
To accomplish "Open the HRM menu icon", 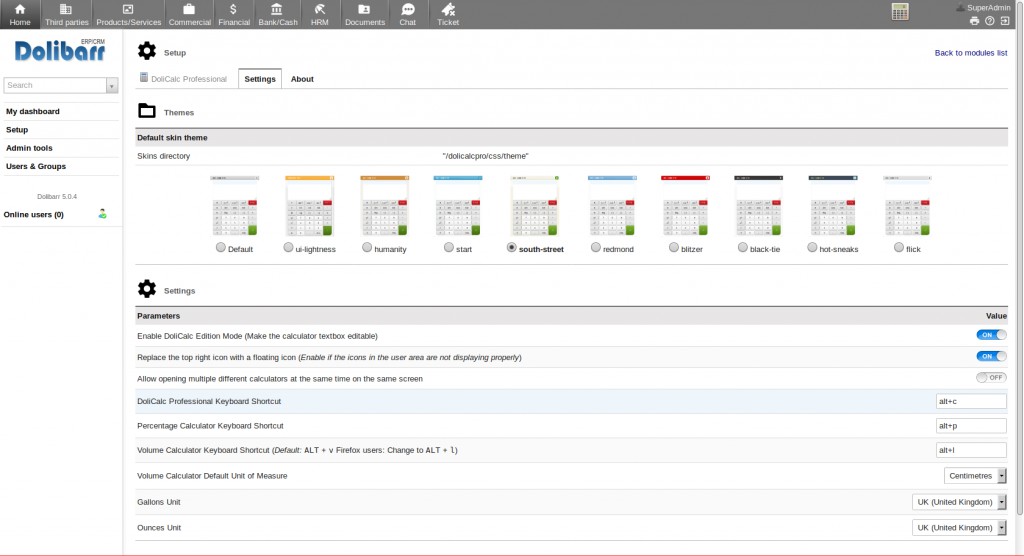I will point(319,10).
